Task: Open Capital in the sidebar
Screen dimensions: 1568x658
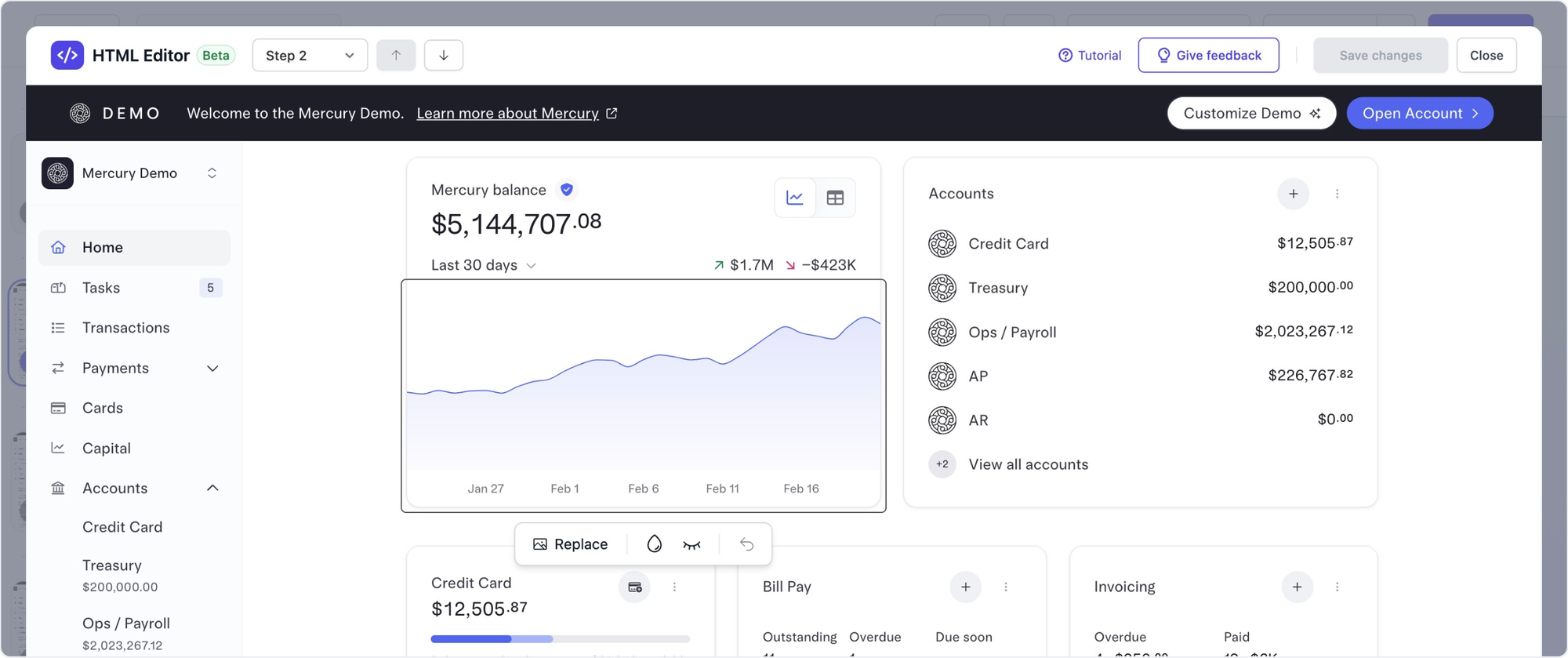Action: [x=134, y=448]
